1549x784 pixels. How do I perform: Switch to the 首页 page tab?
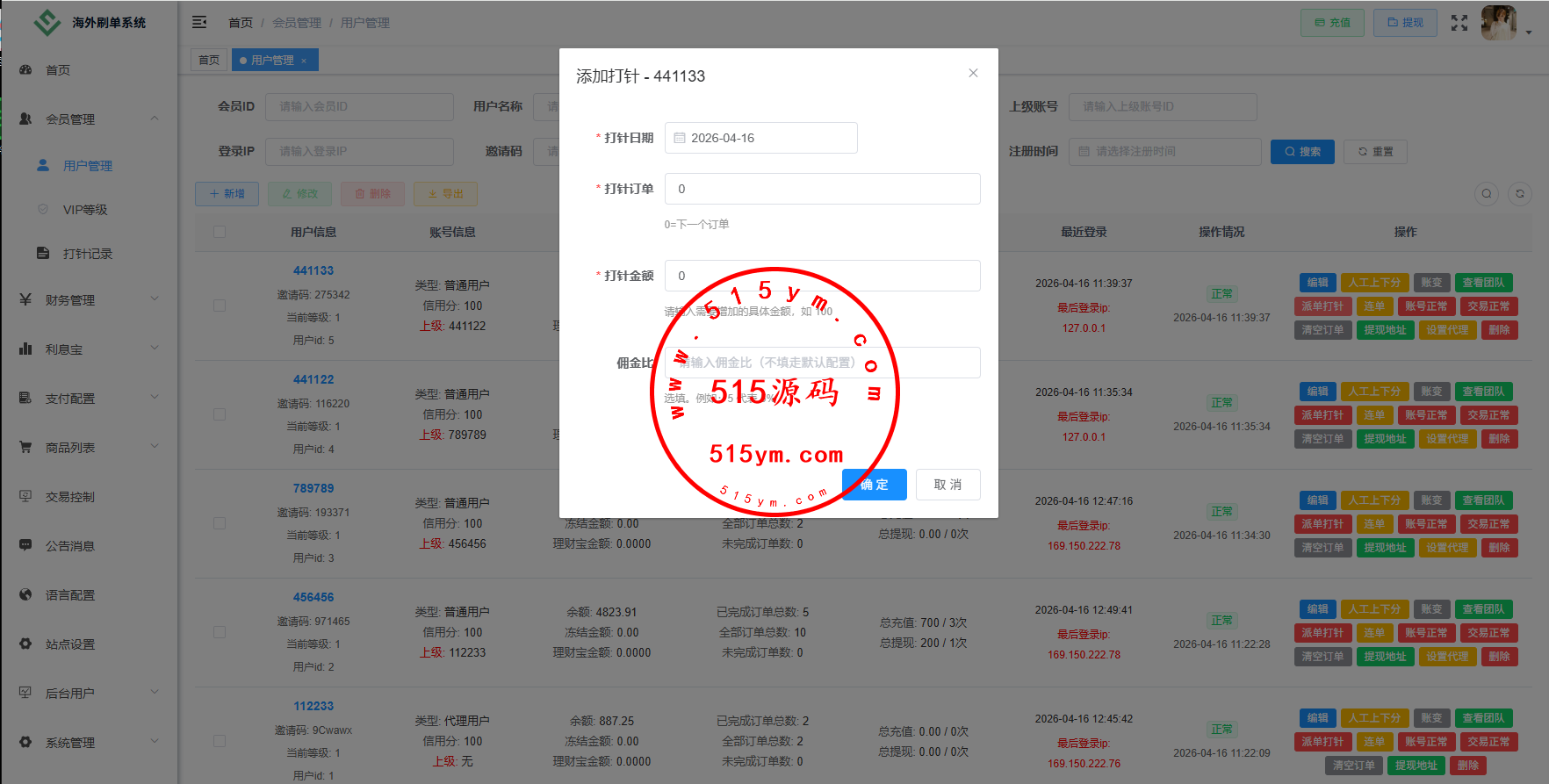209,60
